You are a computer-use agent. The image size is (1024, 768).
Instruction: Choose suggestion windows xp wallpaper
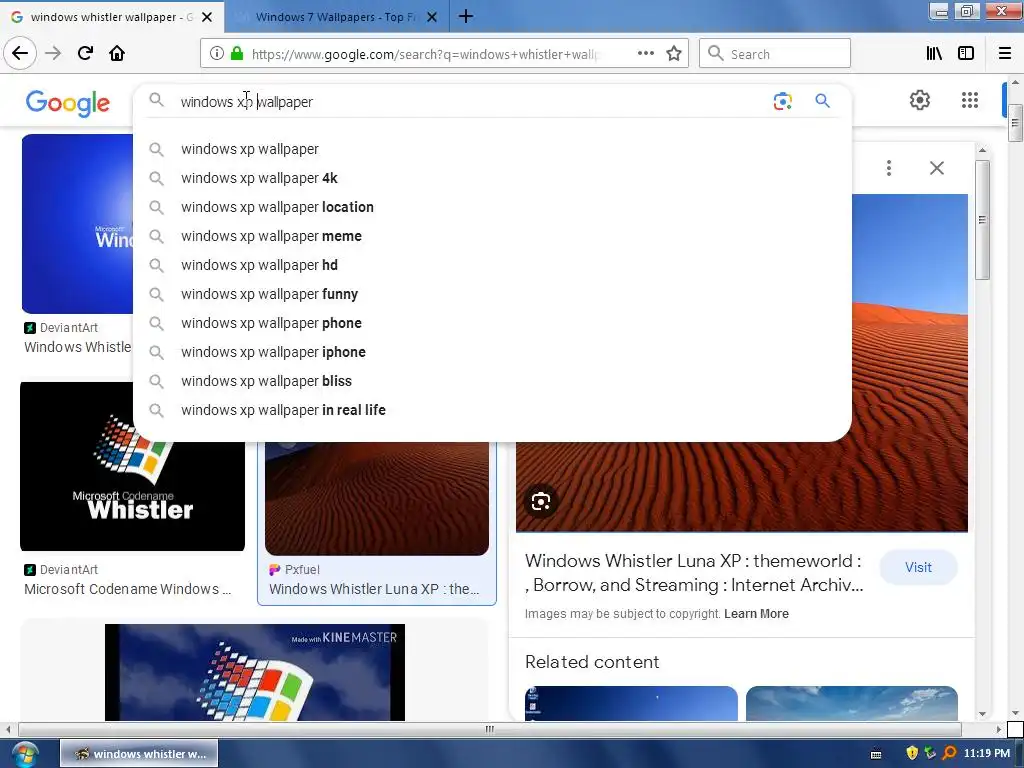(492, 149)
